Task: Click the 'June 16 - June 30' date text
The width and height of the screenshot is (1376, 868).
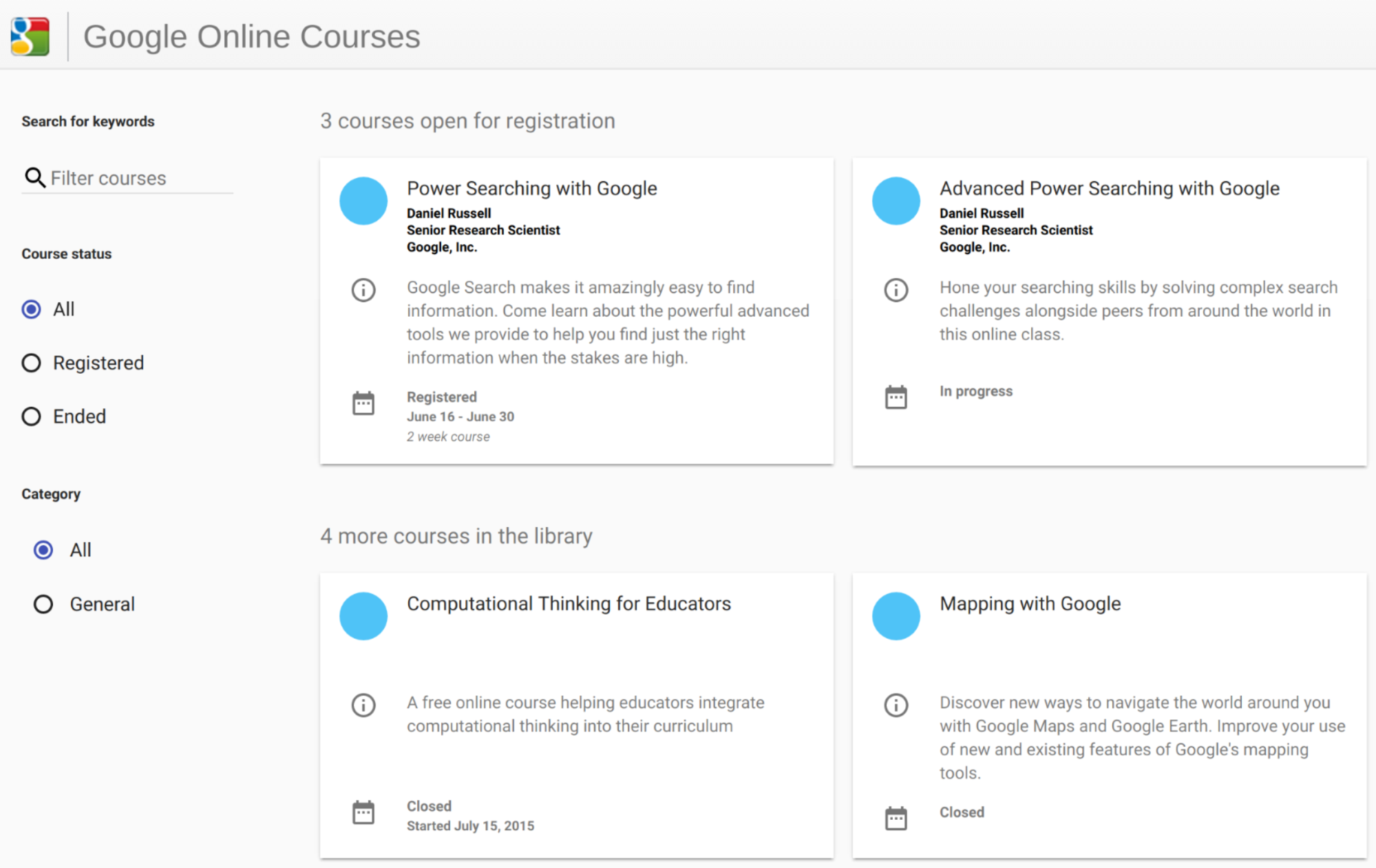Action: (x=460, y=416)
